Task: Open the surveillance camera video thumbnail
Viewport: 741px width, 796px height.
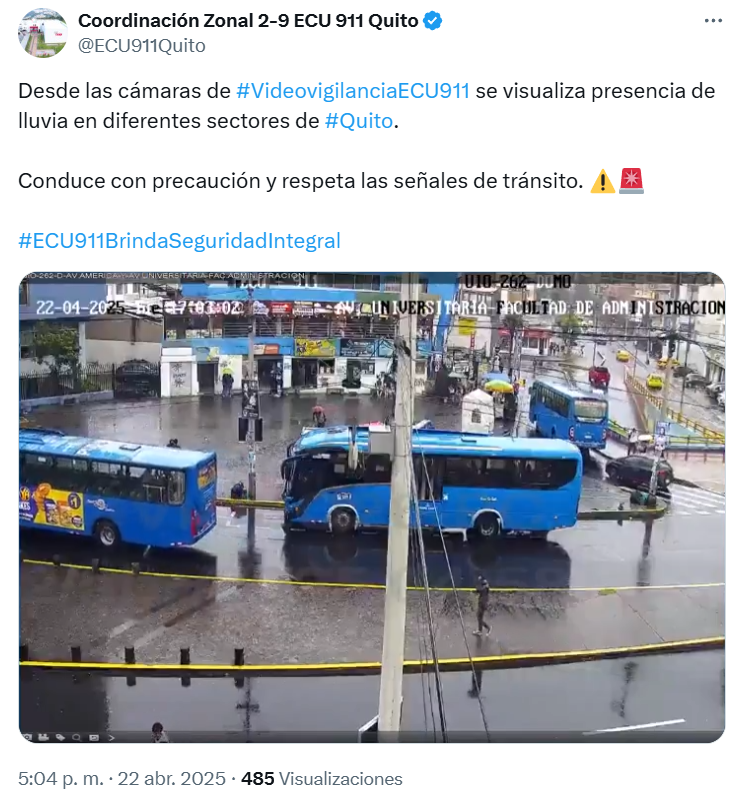Action: coord(372,507)
